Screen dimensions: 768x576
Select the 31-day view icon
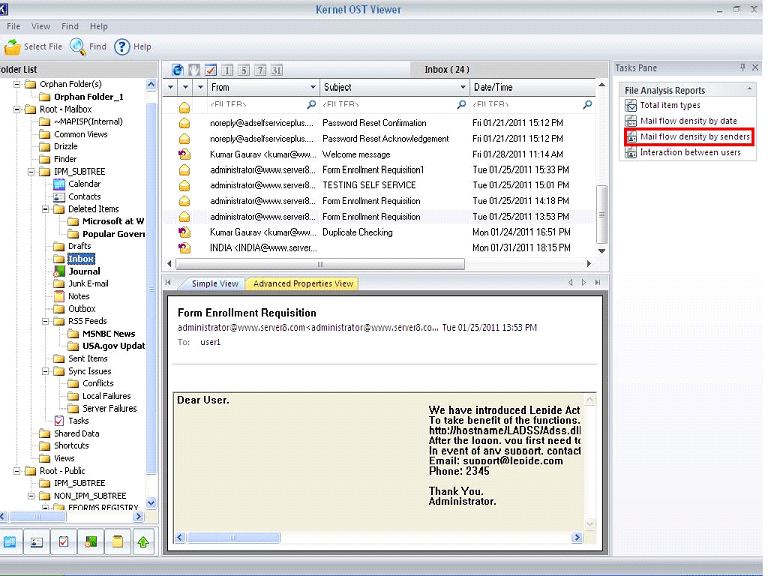pyautogui.click(x=277, y=70)
